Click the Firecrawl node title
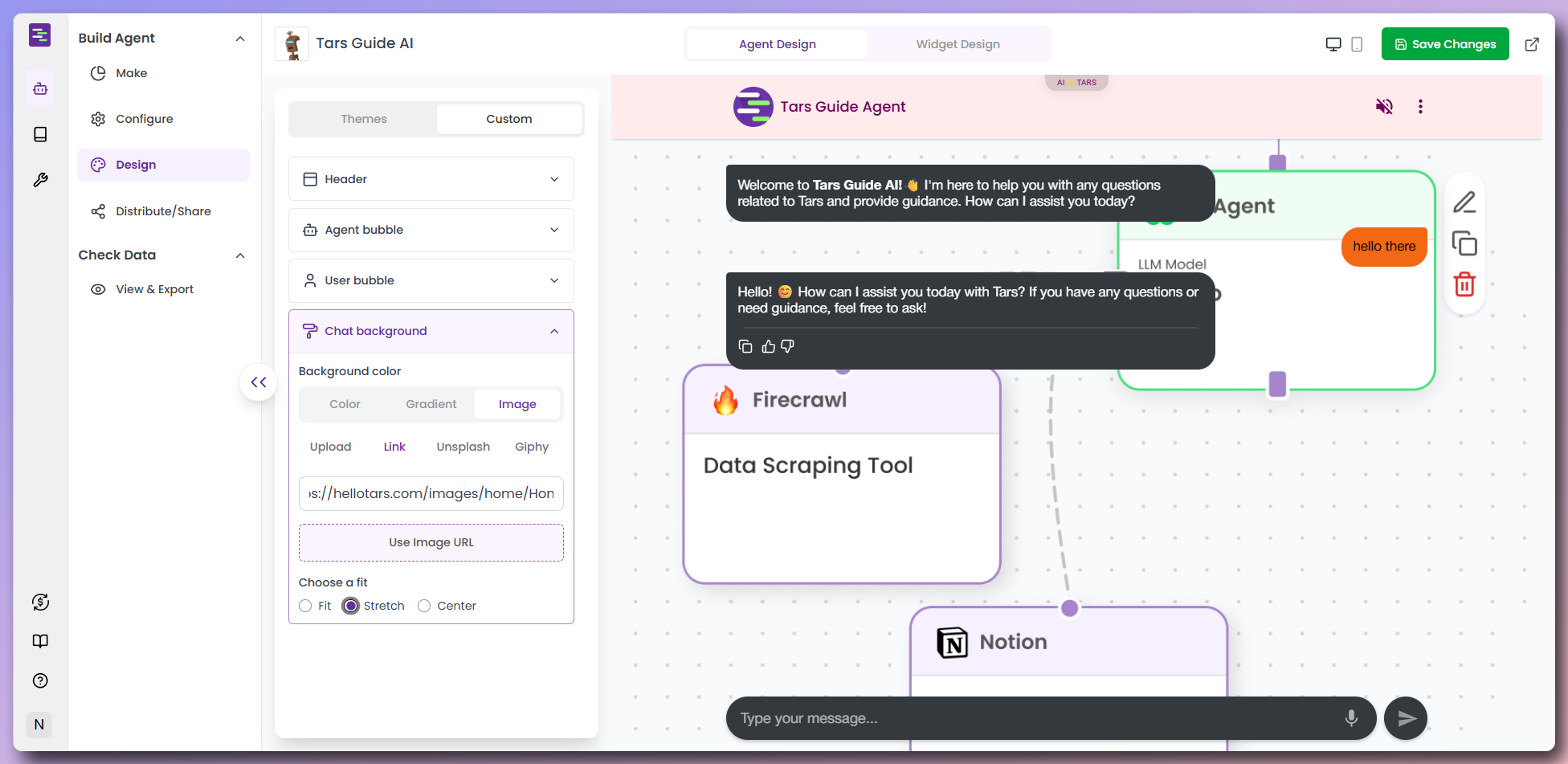Viewport: 1568px width, 764px height. (x=799, y=400)
